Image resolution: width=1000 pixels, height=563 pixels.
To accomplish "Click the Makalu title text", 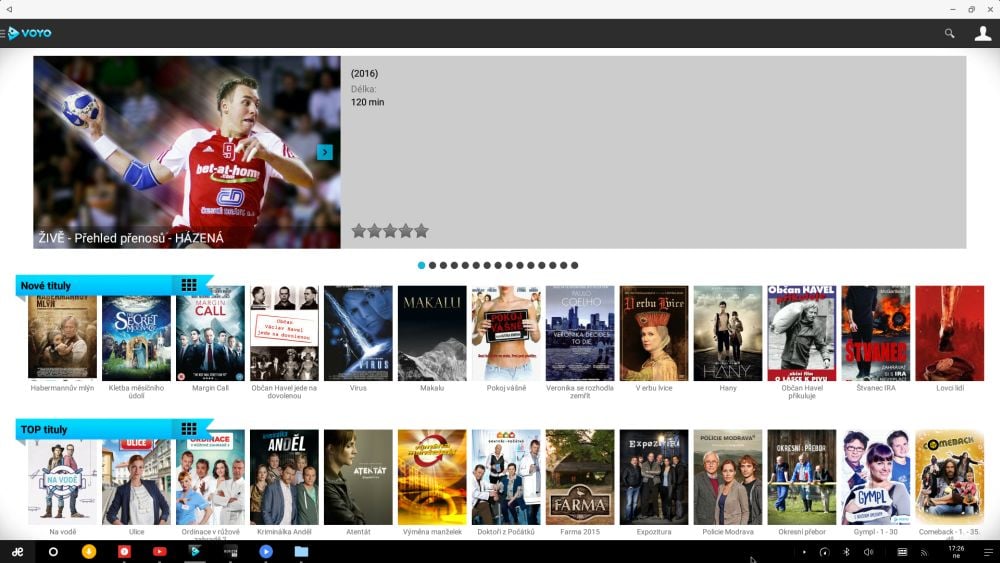I will (432, 388).
